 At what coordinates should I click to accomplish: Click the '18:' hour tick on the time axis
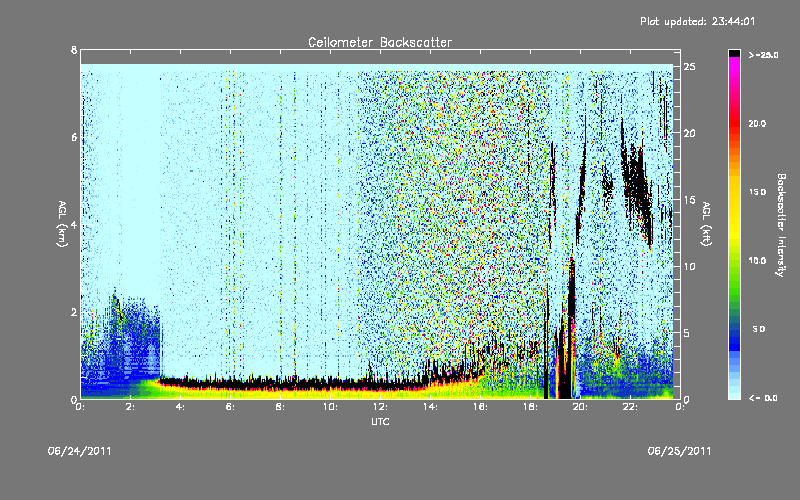coord(530,407)
